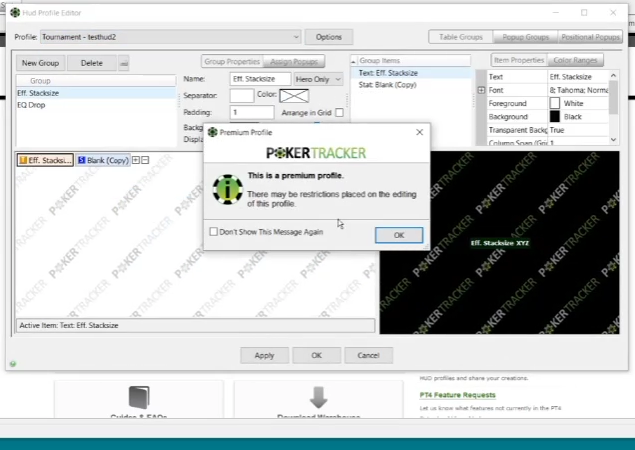Select EQ Drop group row
Screen dimensions: 635x450
click(96, 105)
